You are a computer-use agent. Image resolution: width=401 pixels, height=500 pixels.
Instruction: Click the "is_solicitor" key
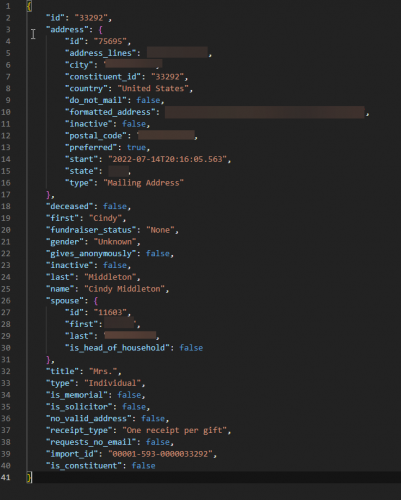pos(79,407)
